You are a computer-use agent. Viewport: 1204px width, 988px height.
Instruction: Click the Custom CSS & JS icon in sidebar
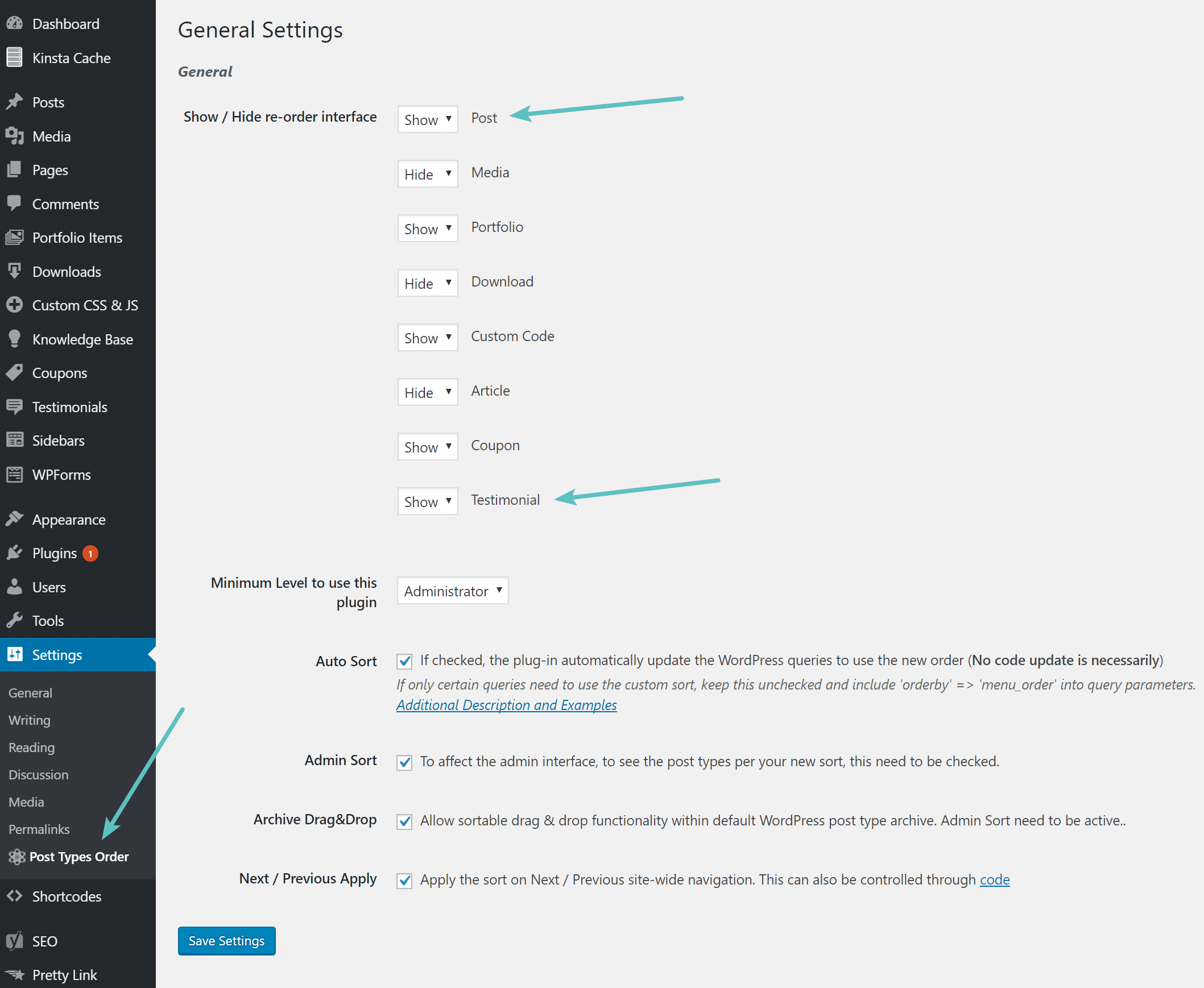16,305
